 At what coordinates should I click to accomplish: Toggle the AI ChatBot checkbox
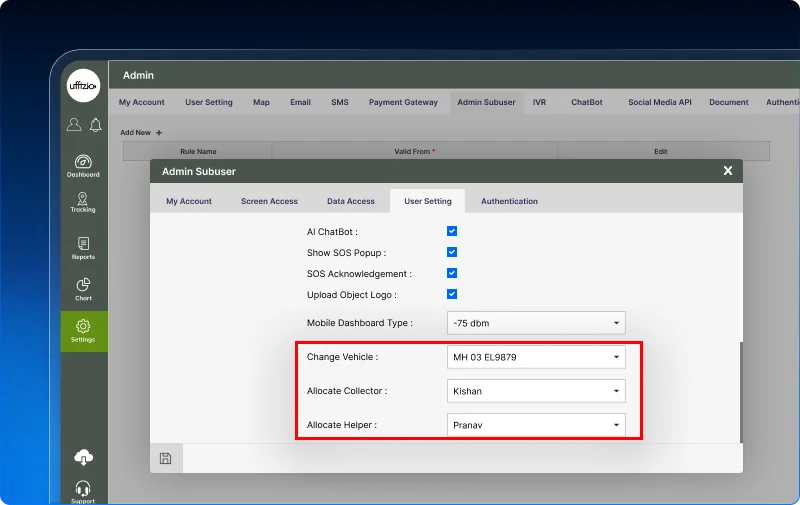click(x=452, y=231)
